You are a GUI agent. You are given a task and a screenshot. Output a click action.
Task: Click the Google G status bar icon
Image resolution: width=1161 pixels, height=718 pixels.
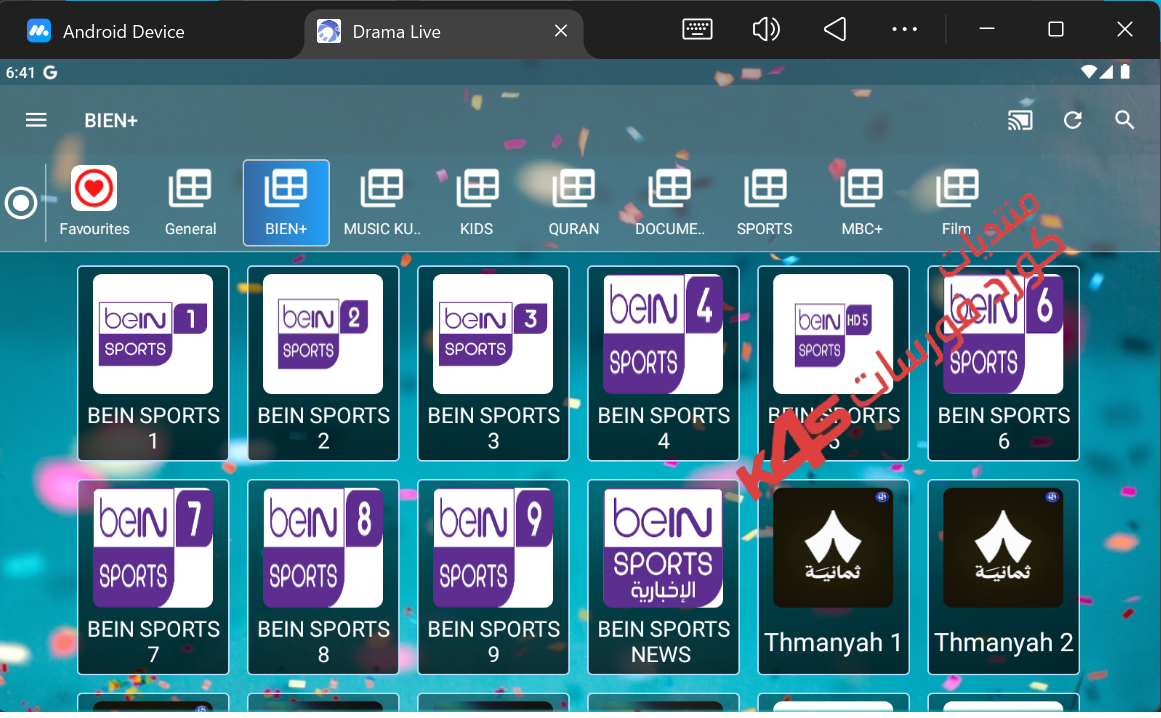(x=50, y=72)
